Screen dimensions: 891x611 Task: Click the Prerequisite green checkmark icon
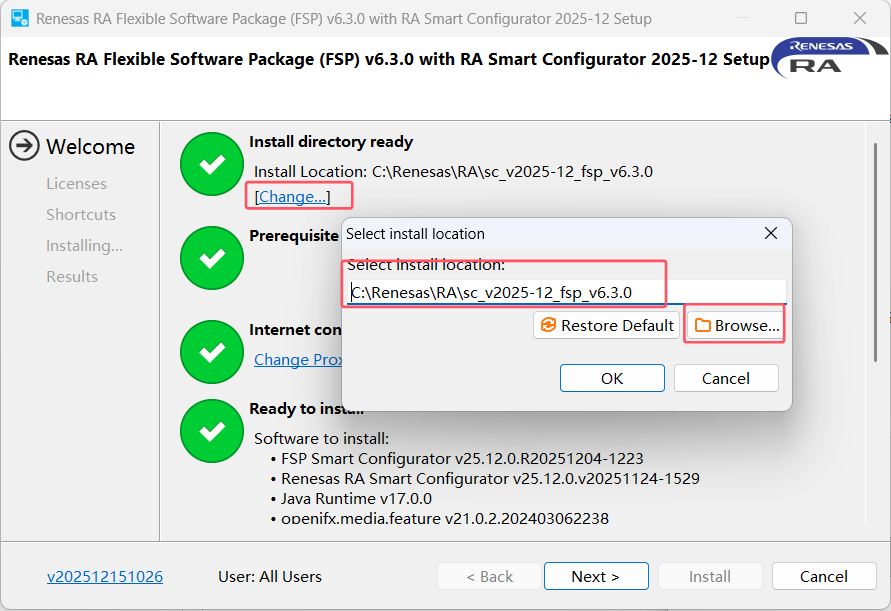click(212, 258)
